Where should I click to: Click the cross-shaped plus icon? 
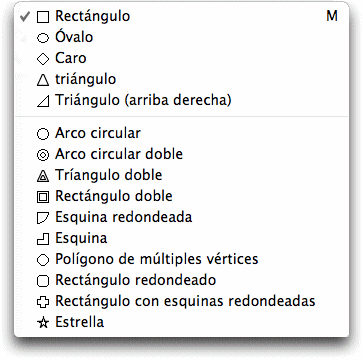click(x=43, y=302)
